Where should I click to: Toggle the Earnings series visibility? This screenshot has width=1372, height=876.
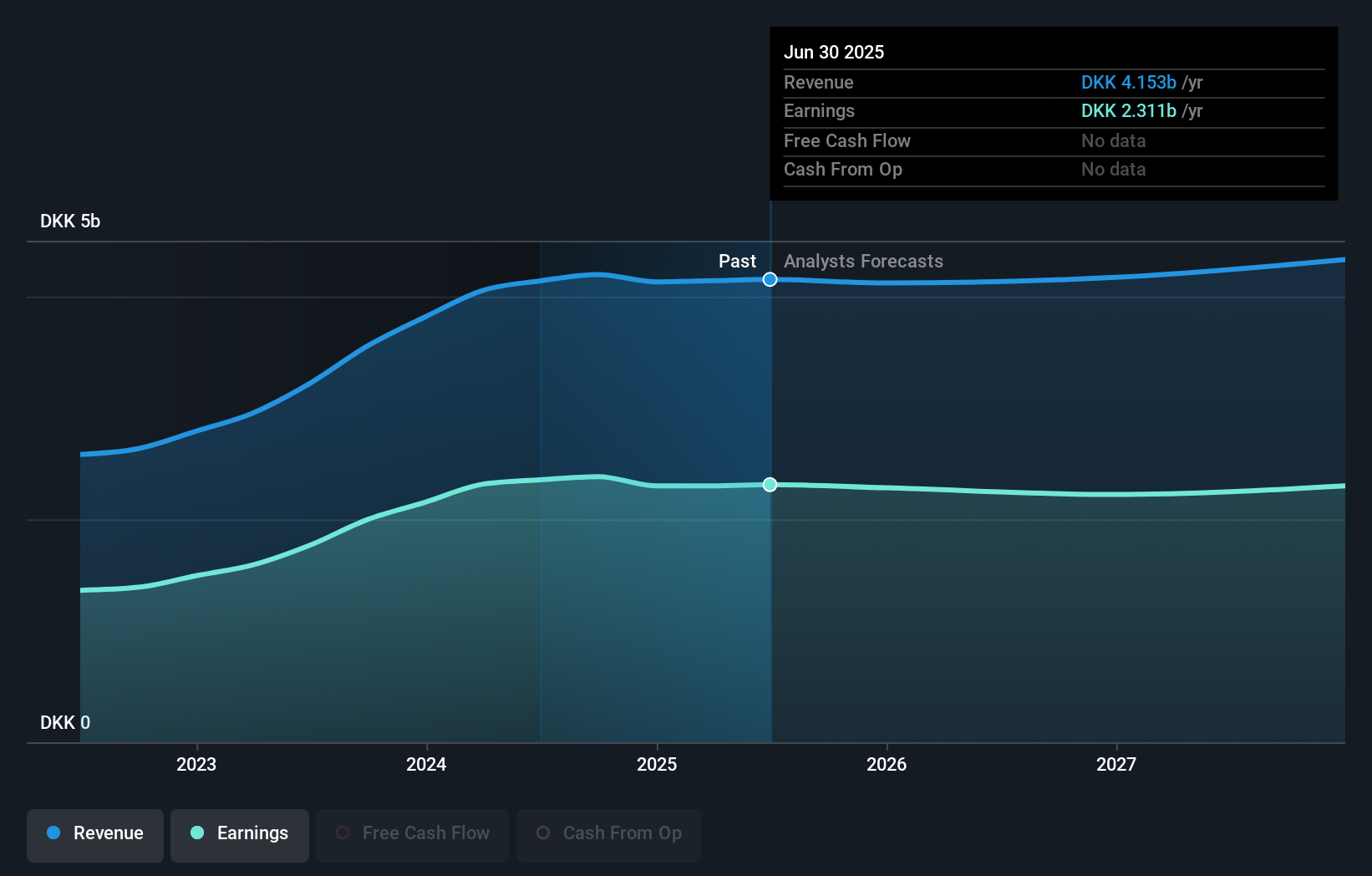coord(239,833)
